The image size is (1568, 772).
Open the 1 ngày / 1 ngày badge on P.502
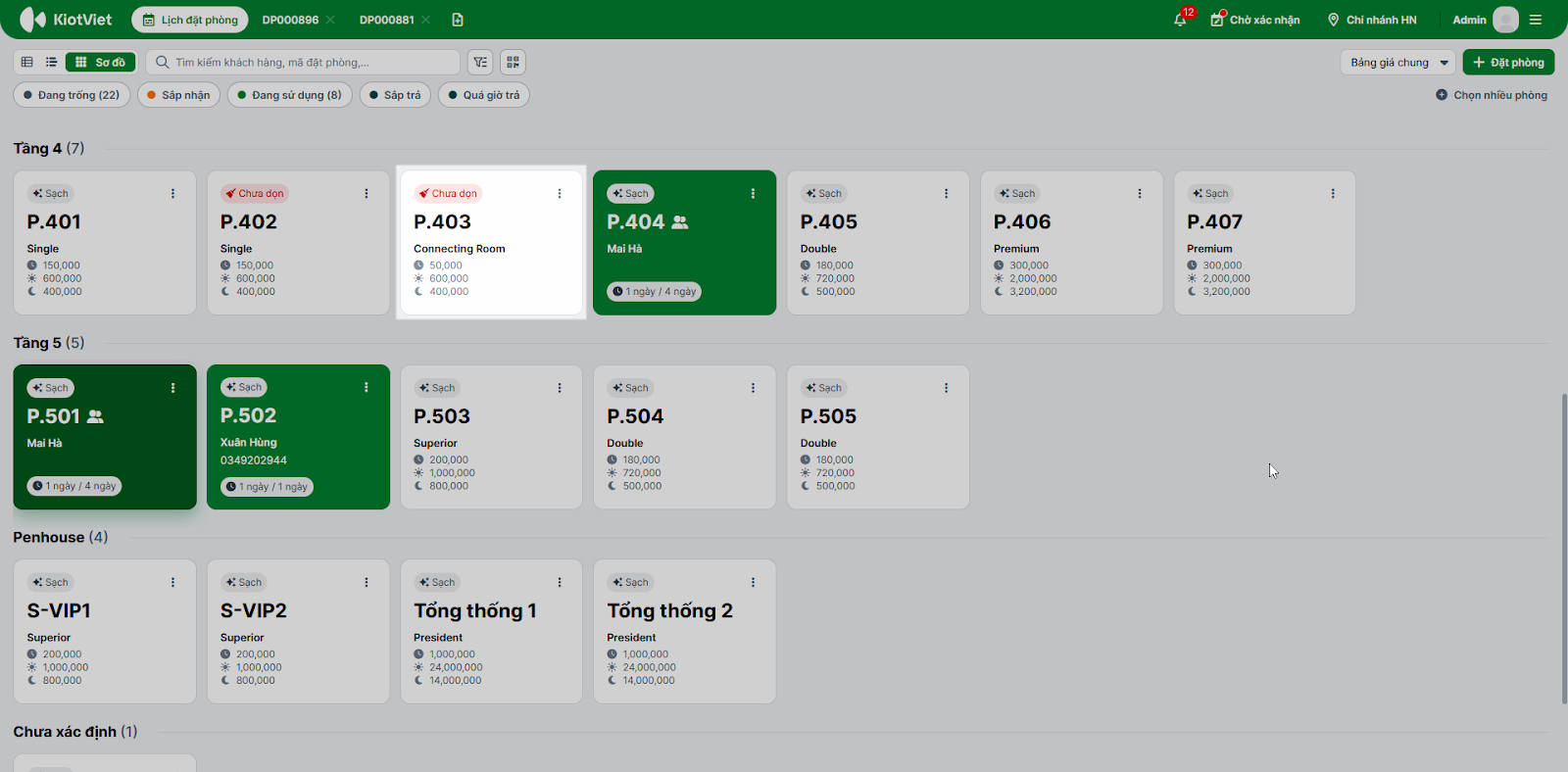click(267, 486)
